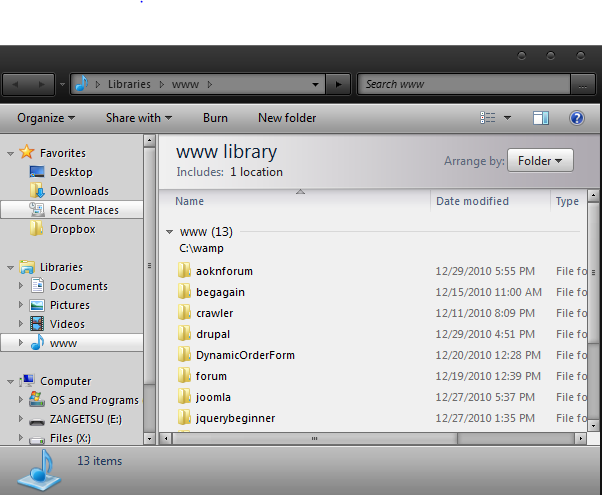Click the Pictures library icon

[37, 305]
